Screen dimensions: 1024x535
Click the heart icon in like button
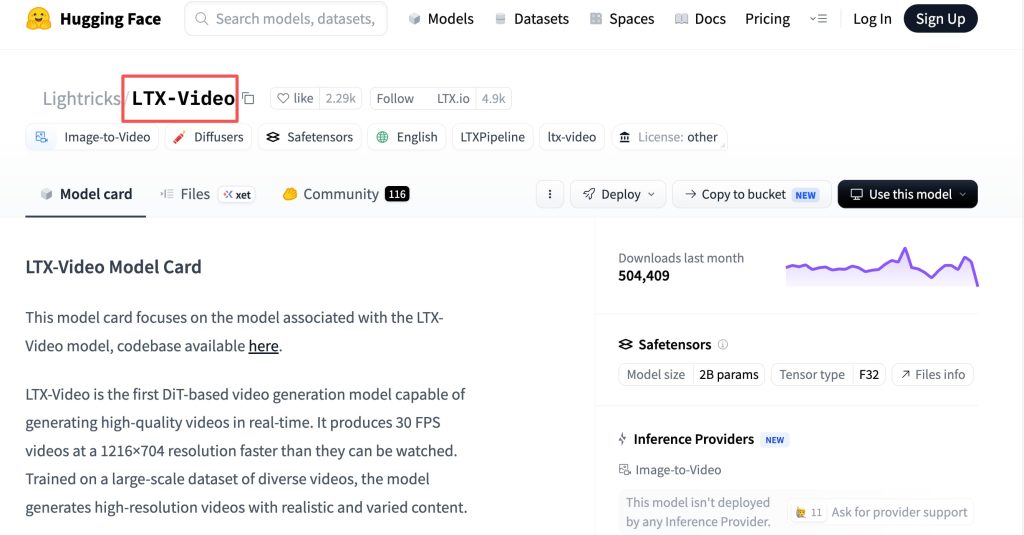click(x=283, y=98)
